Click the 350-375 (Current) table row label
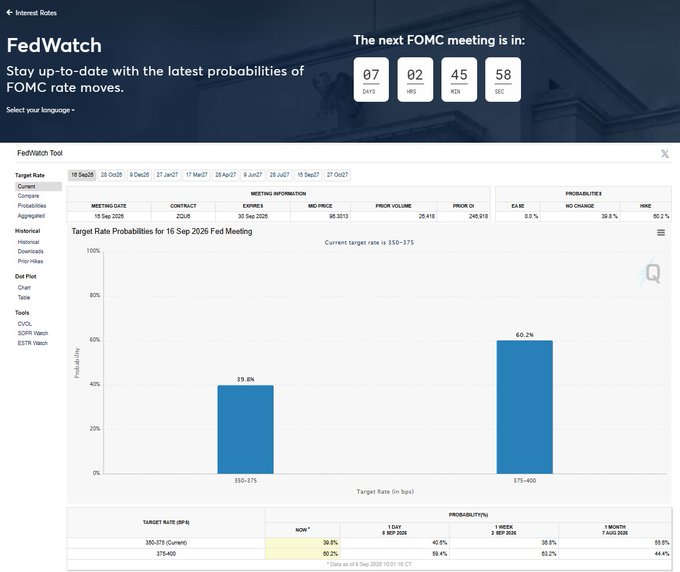This screenshot has height=572, width=680. point(166,543)
